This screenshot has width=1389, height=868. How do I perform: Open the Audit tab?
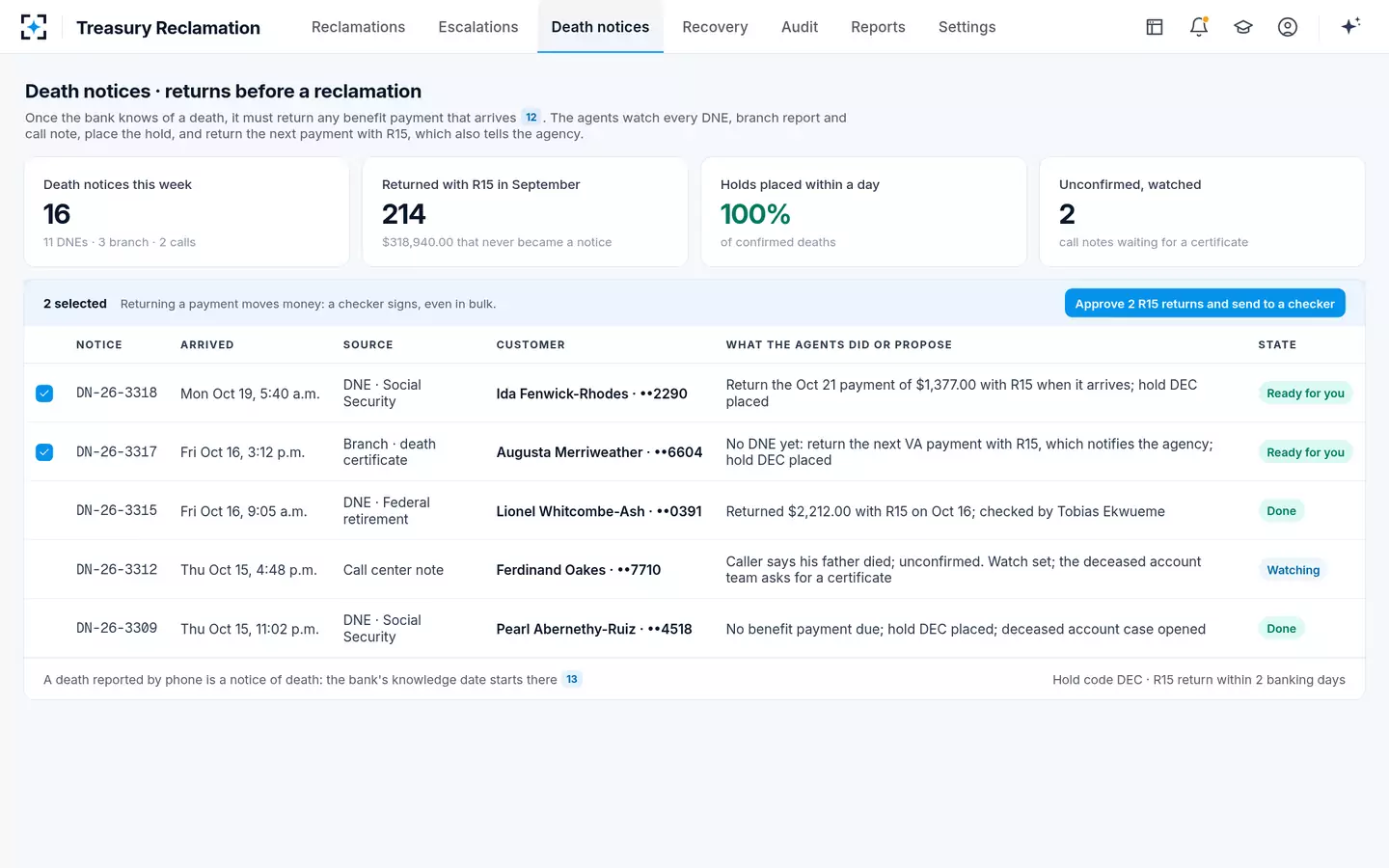click(800, 27)
